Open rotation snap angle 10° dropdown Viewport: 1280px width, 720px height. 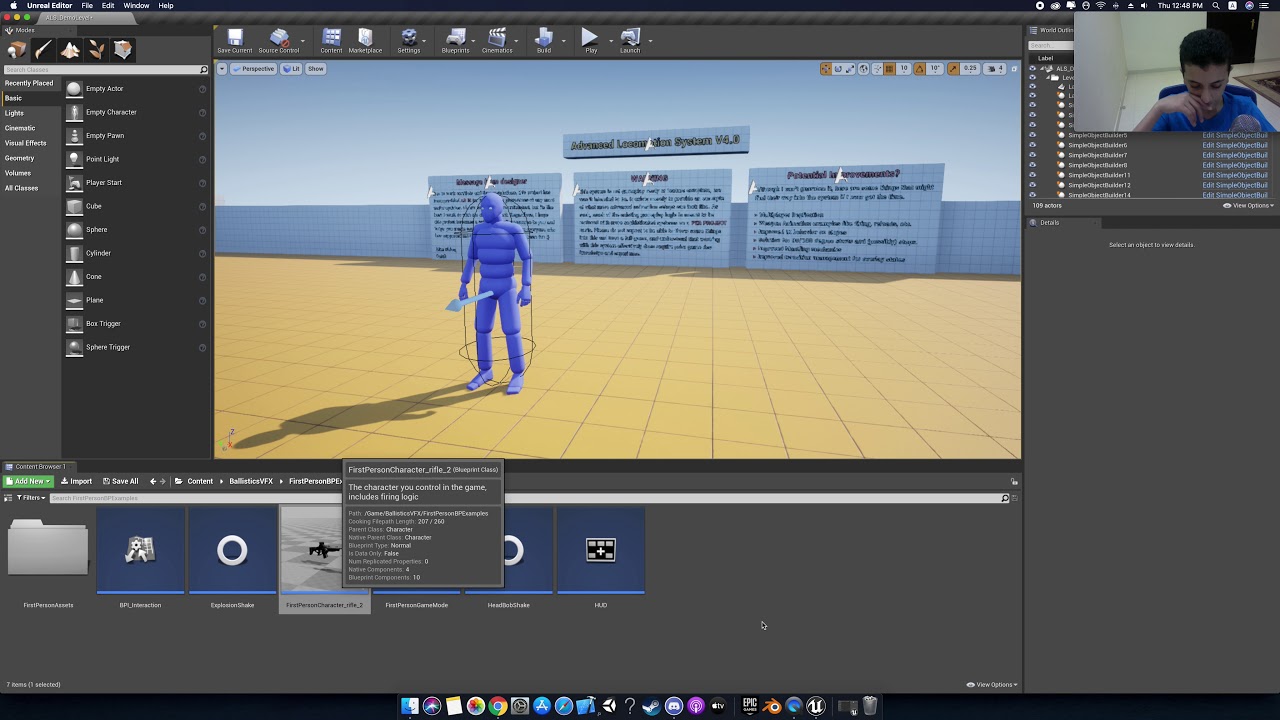tap(935, 69)
